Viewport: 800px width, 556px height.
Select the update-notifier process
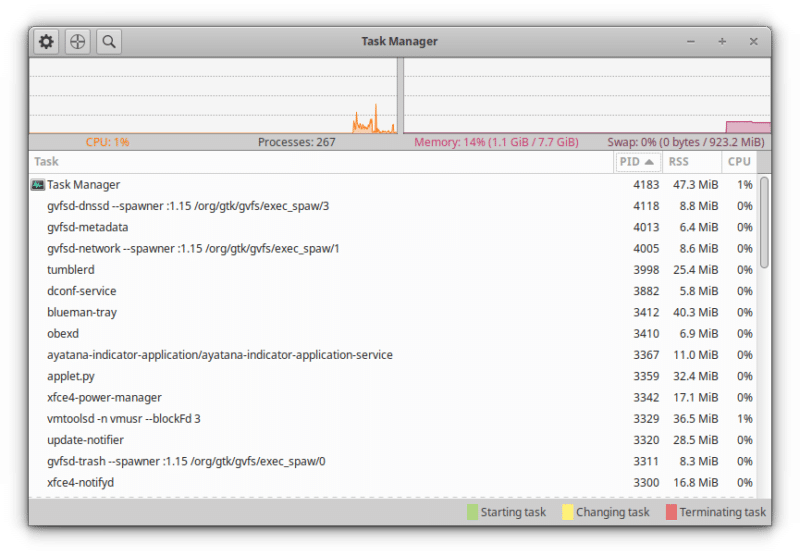tap(393, 440)
